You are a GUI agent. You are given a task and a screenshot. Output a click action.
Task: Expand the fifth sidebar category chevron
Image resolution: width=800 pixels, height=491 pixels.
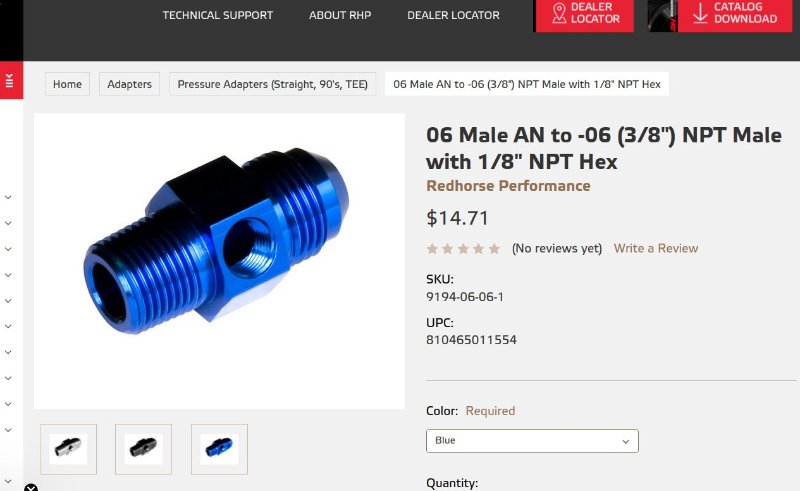tap(8, 301)
